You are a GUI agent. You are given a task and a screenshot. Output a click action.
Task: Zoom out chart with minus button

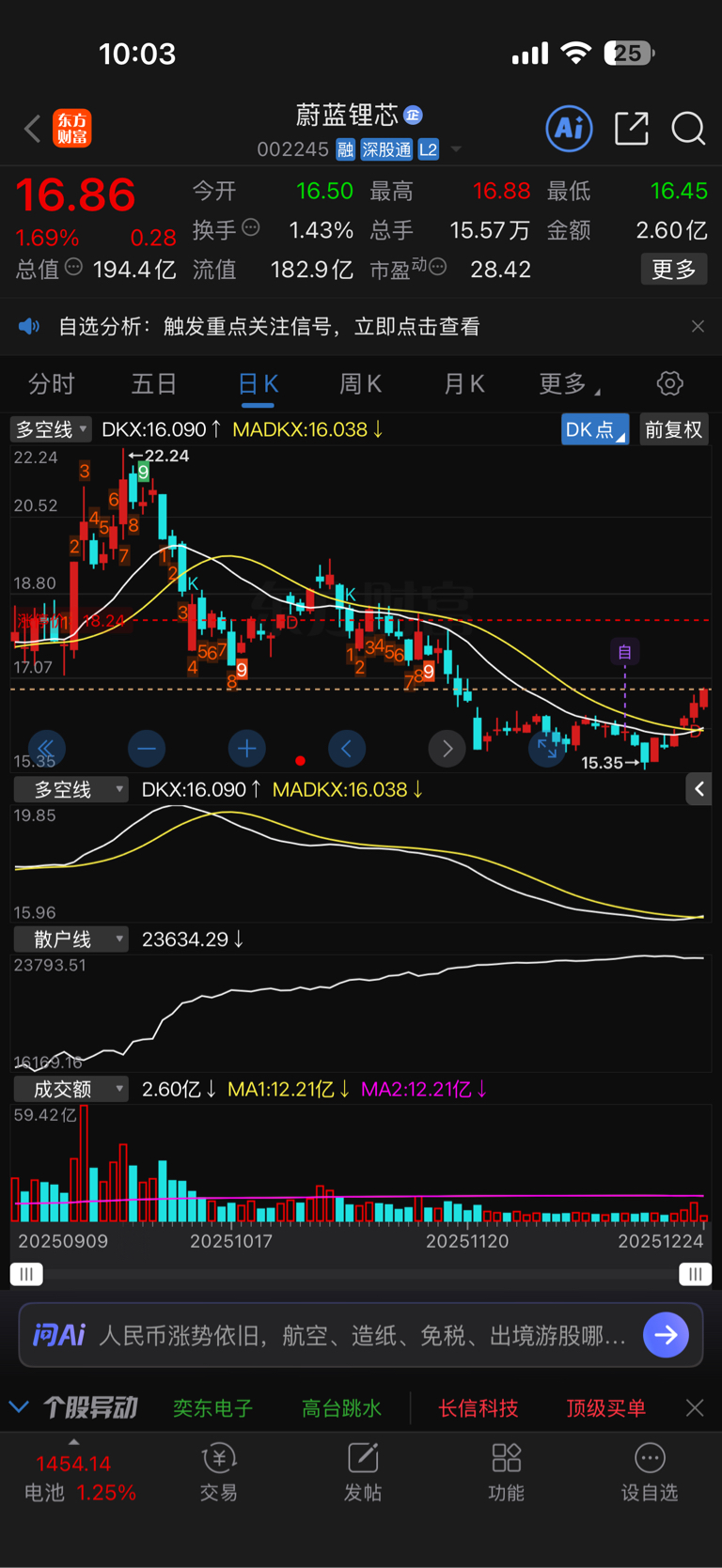147,749
